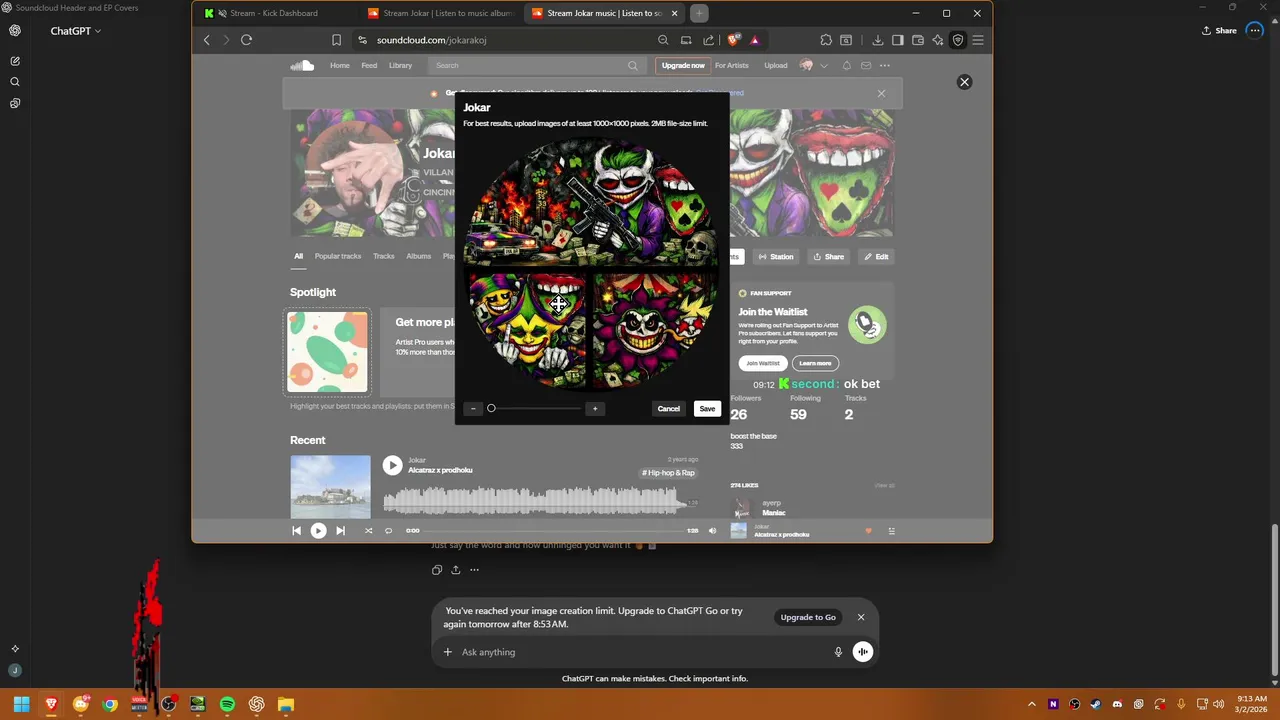Toggle shuffle in the player
The width and height of the screenshot is (1280, 720).
coord(368,531)
